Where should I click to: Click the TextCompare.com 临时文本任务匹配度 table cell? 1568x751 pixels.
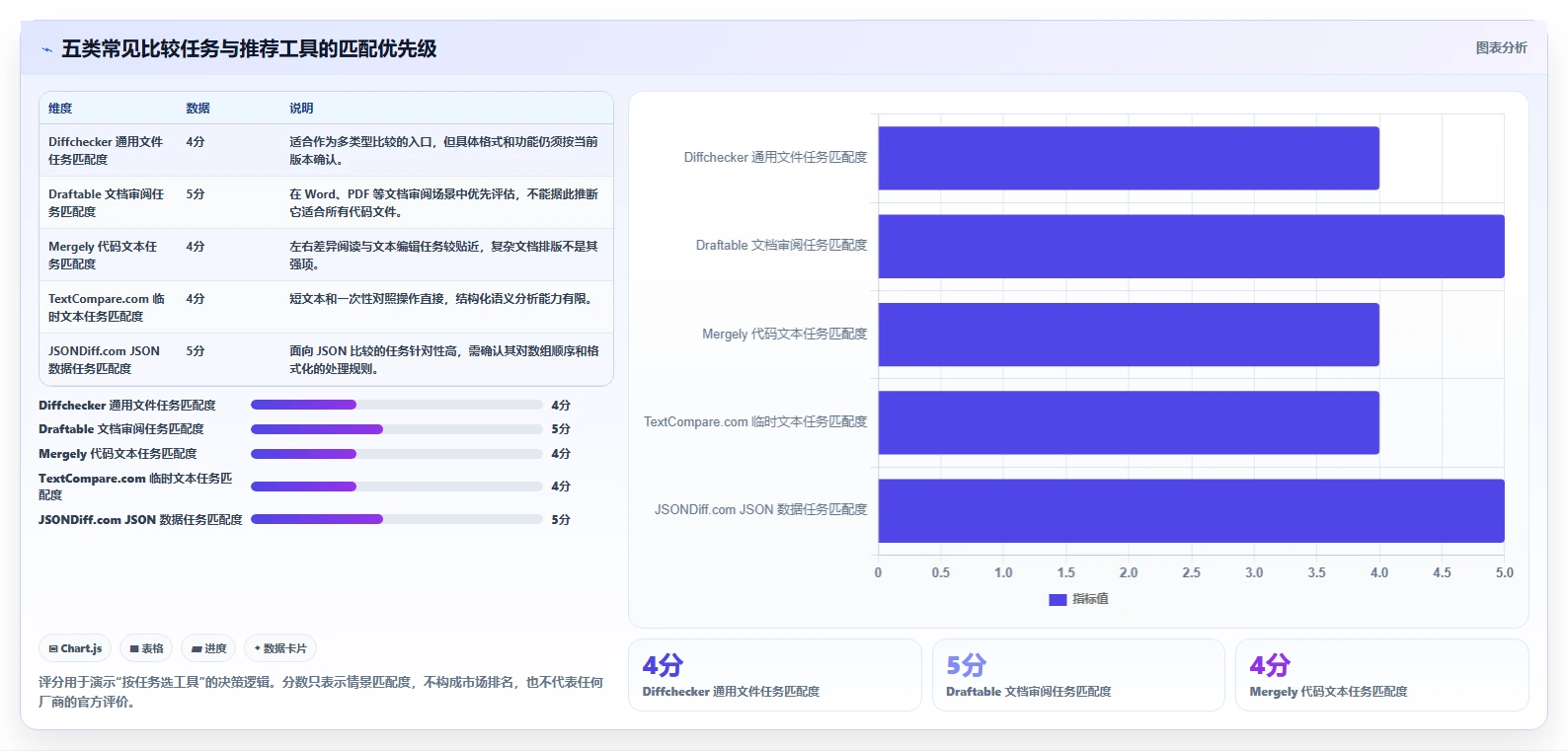107,308
